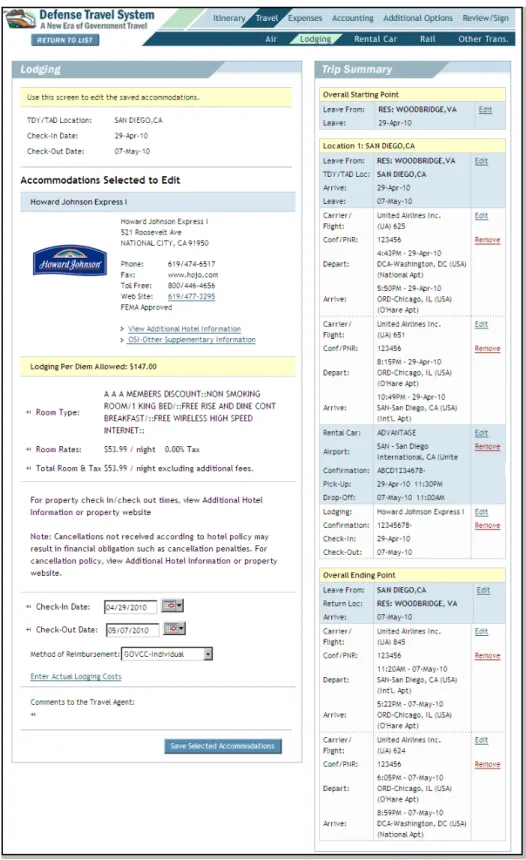
Task: Open the Check-In Date calendar picker
Action: point(172,605)
